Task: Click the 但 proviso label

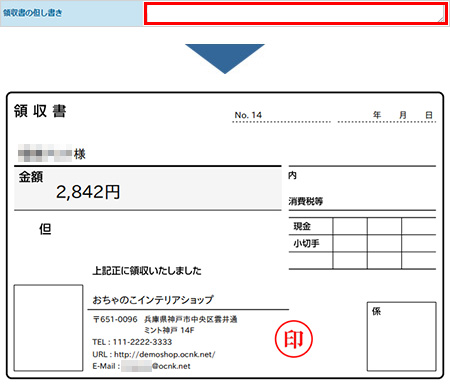Action: [45, 229]
